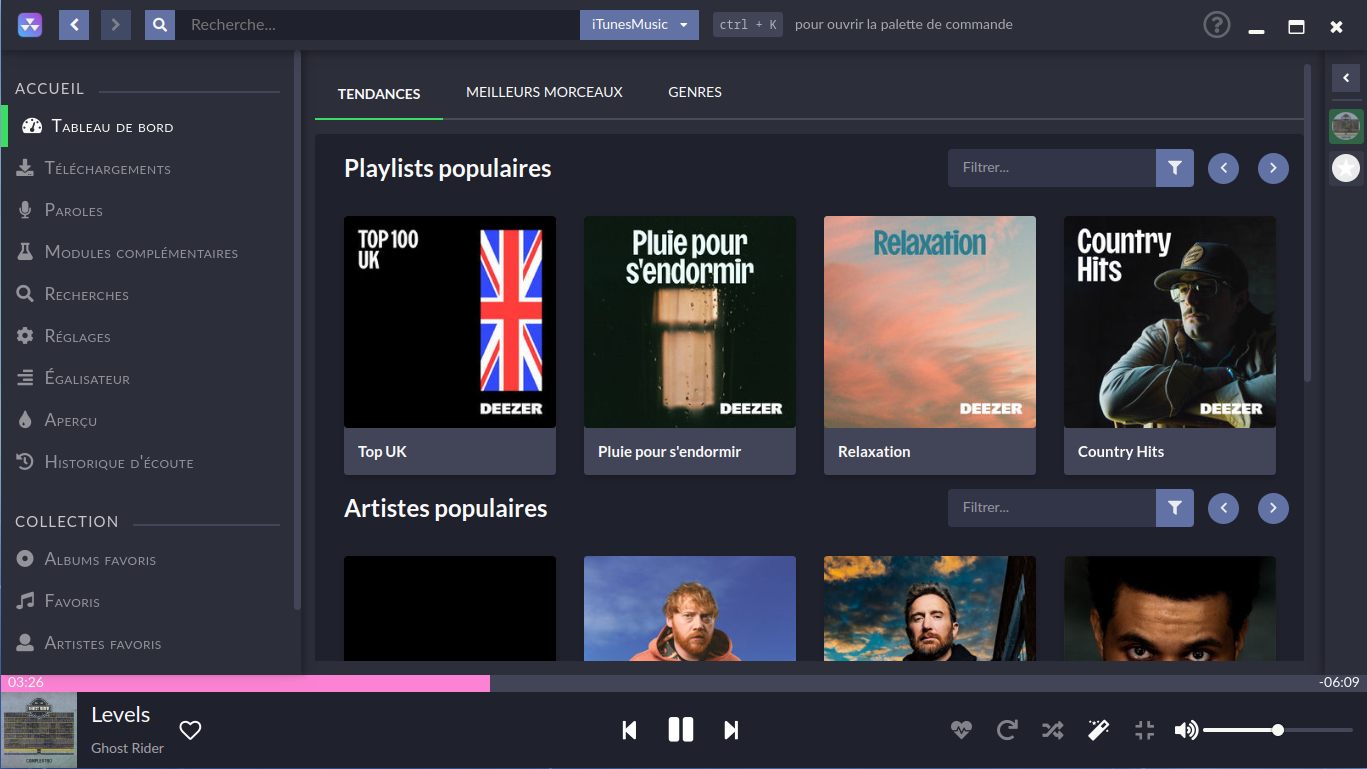1367x769 pixels.
Task: Show next popular artists with right chevron
Action: (x=1273, y=508)
